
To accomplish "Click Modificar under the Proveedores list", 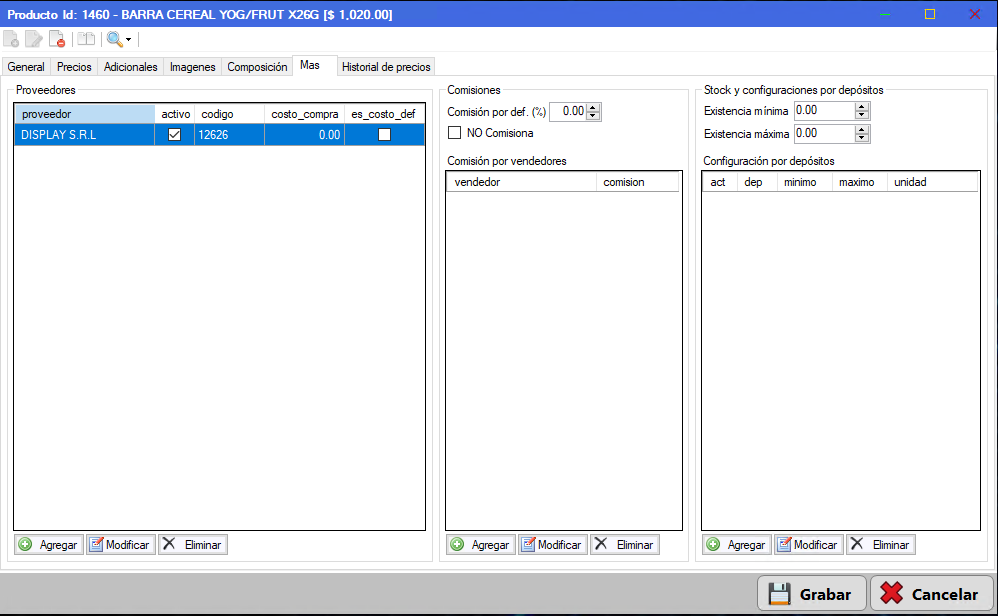I will [x=121, y=545].
